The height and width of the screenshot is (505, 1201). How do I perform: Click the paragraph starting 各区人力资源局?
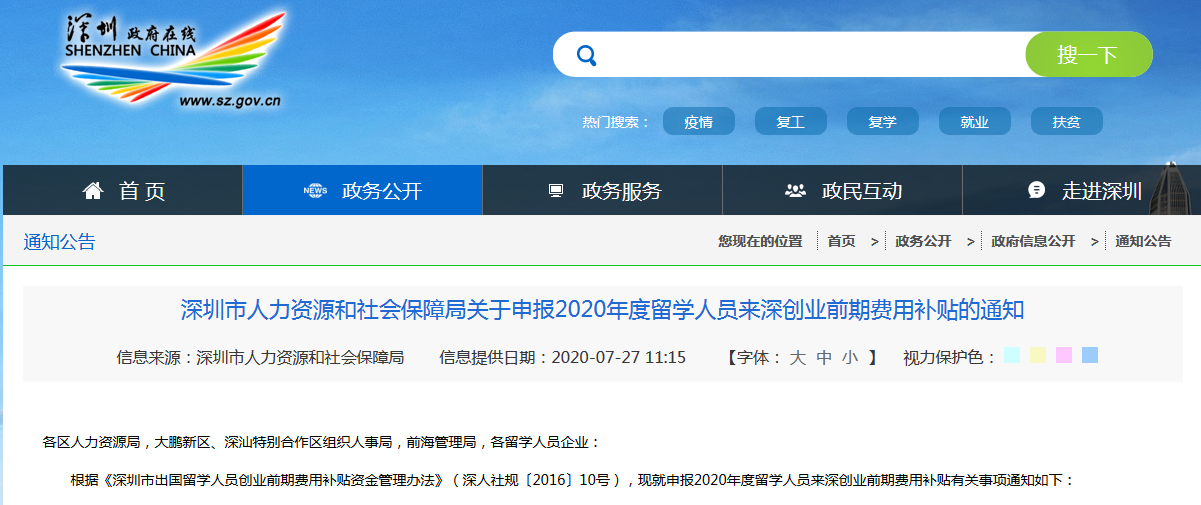pyautogui.click(x=321, y=441)
